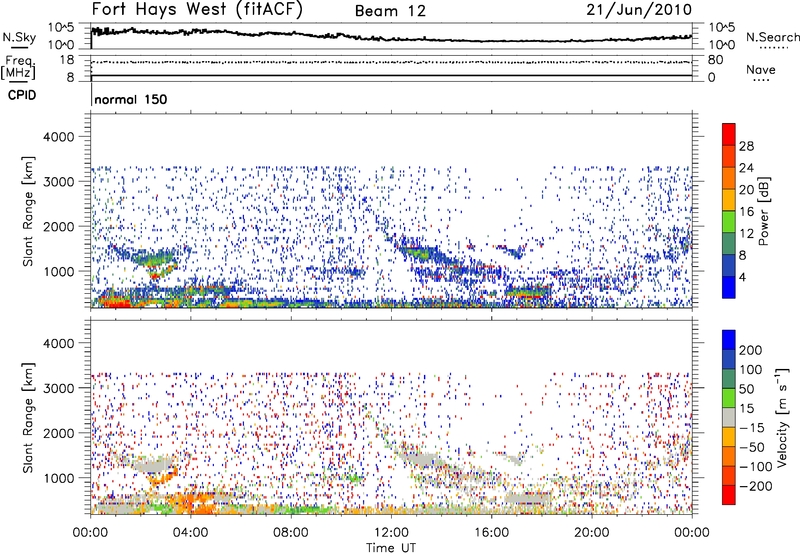Click the gray ±15 segment of Velocity colorbar
800x554 pixels.
coord(729,417)
